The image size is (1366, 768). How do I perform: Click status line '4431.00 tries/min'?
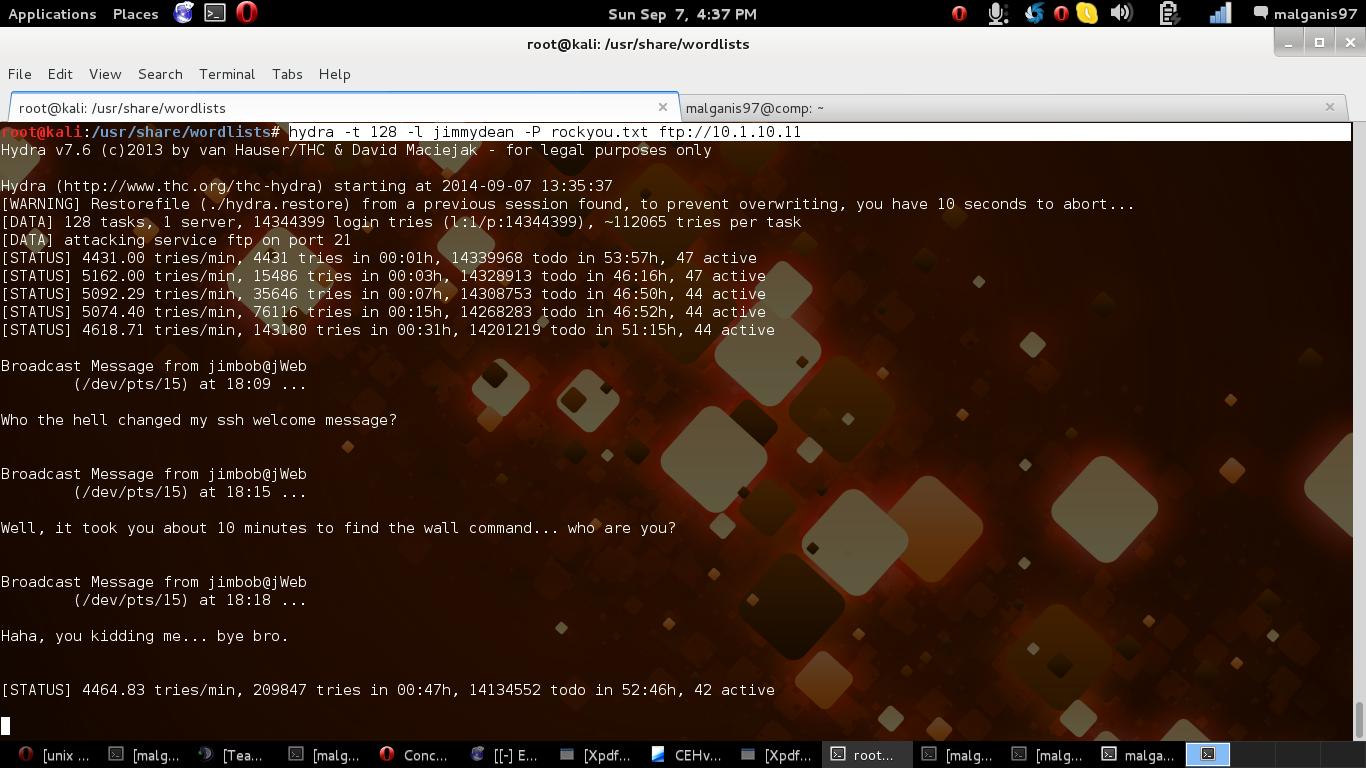click(379, 258)
